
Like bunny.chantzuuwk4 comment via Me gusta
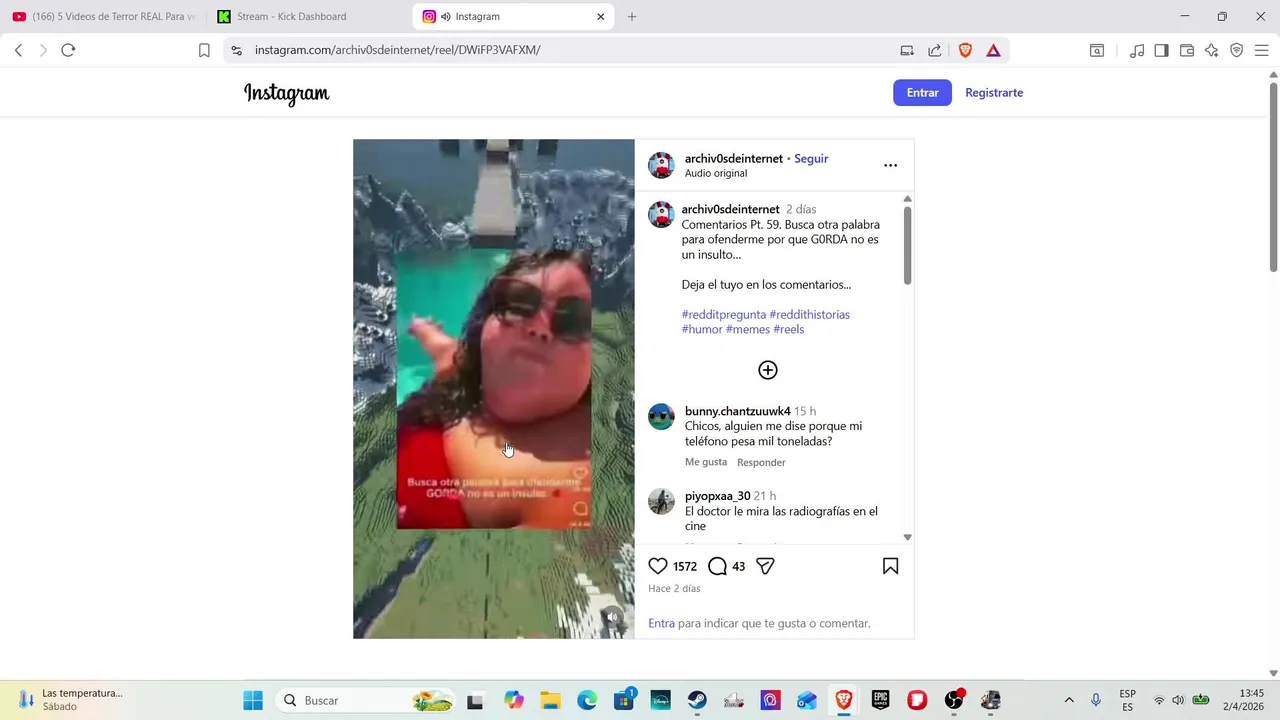click(x=706, y=462)
